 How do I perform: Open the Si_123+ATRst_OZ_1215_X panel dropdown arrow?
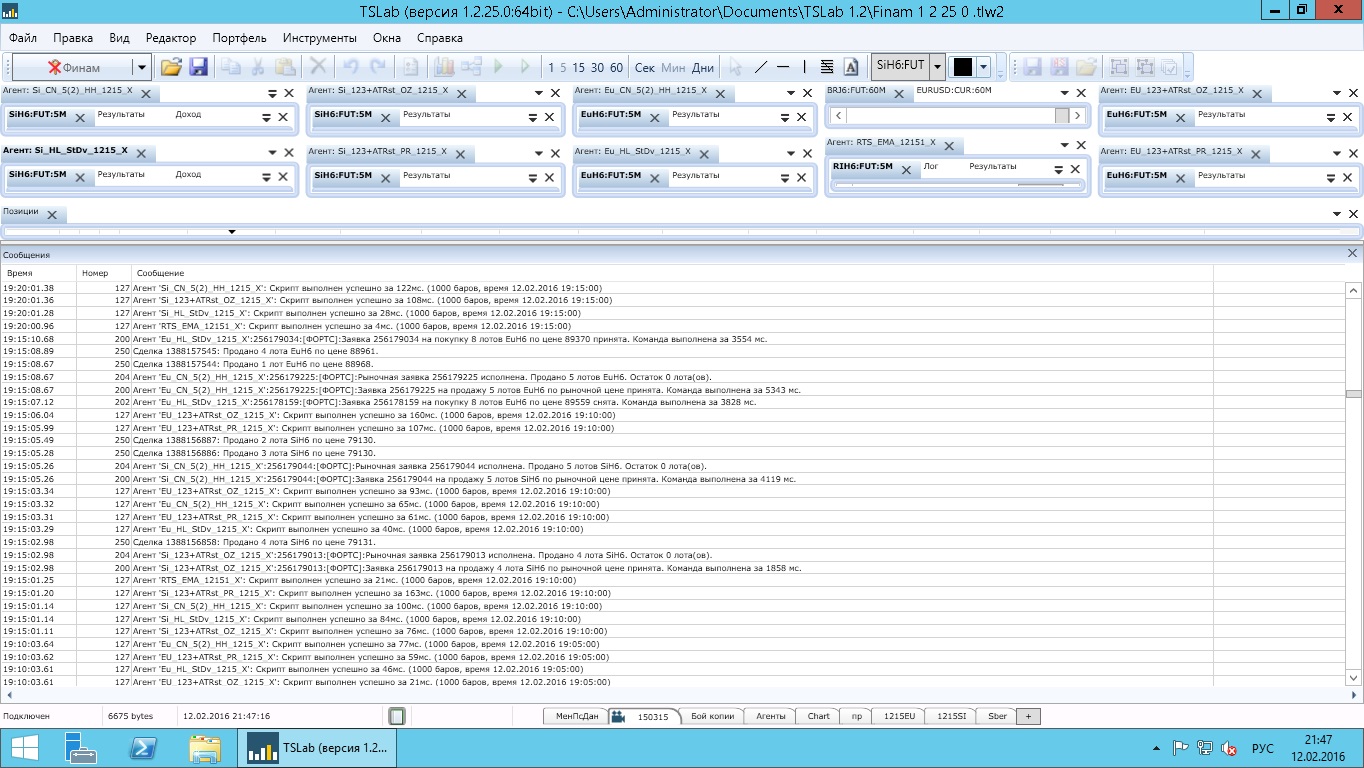click(x=538, y=93)
